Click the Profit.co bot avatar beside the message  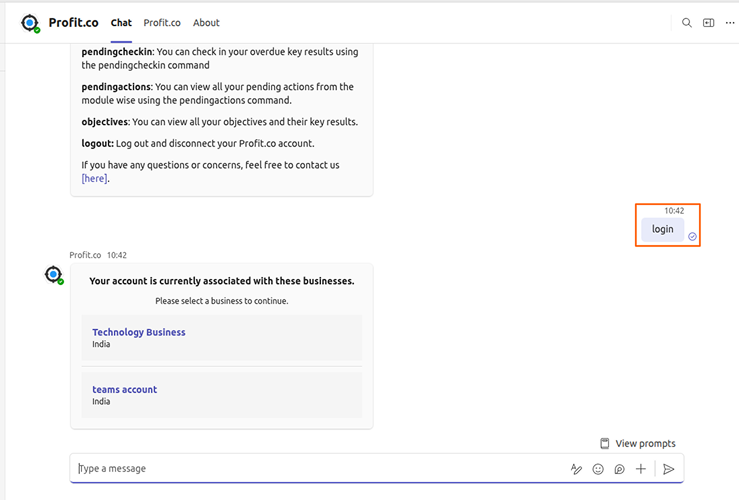(54, 275)
